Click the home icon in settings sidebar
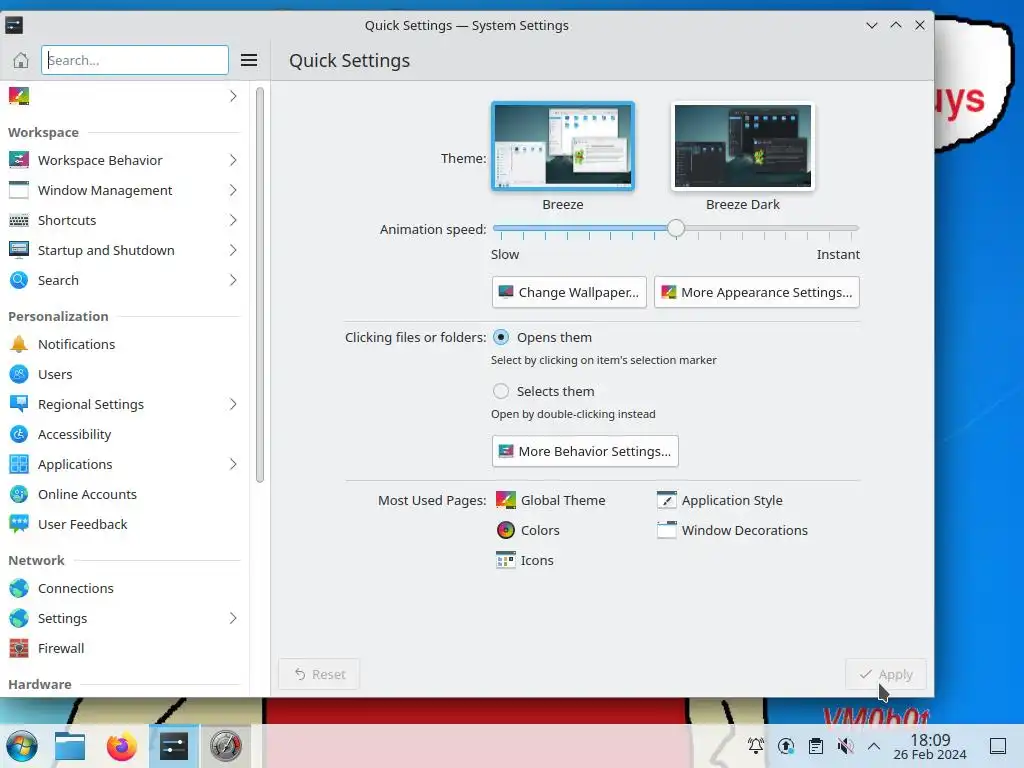Viewport: 1024px width, 768px height. click(21, 60)
